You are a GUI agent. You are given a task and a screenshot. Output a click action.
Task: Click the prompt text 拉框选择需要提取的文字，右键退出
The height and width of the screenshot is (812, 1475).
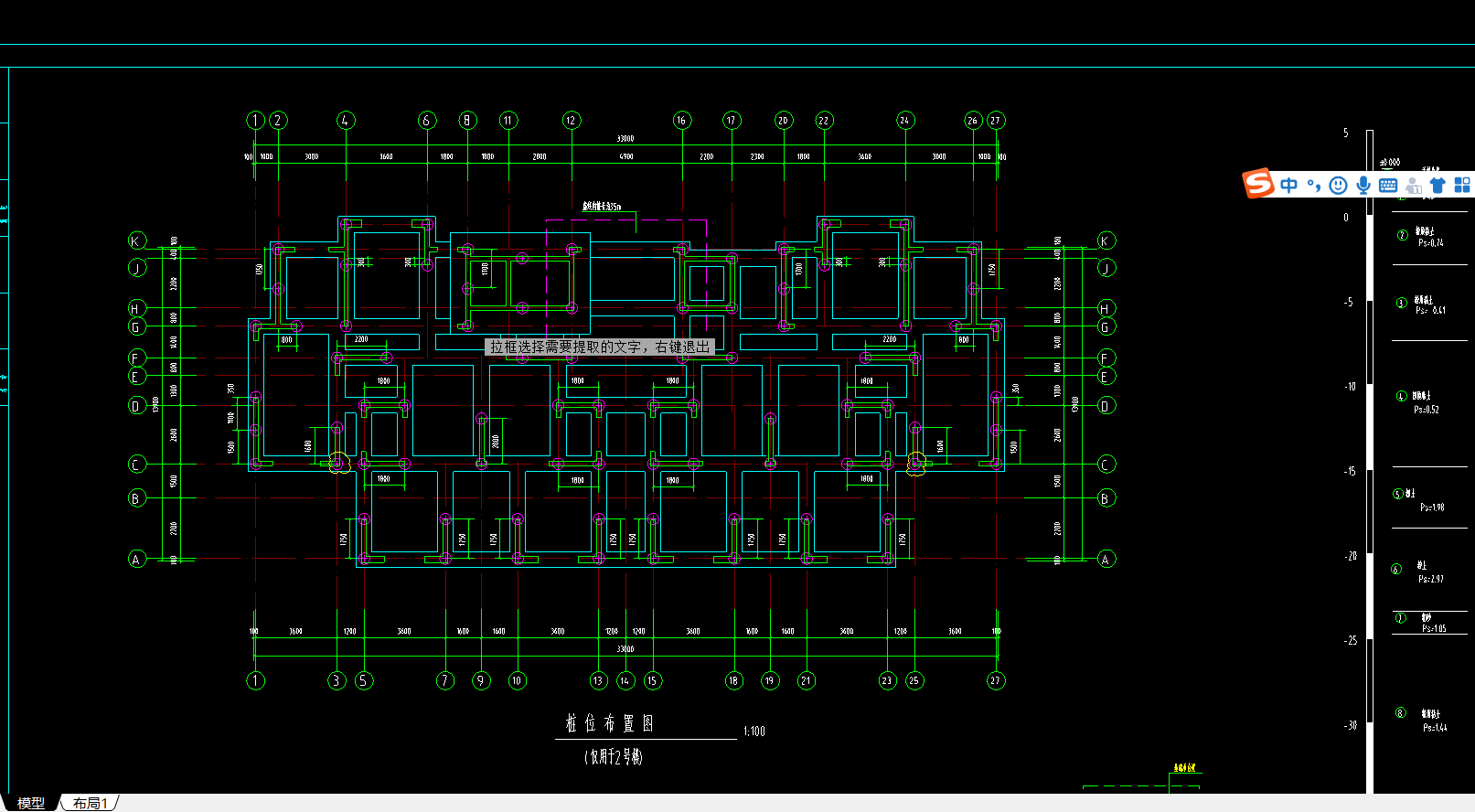[x=600, y=347]
